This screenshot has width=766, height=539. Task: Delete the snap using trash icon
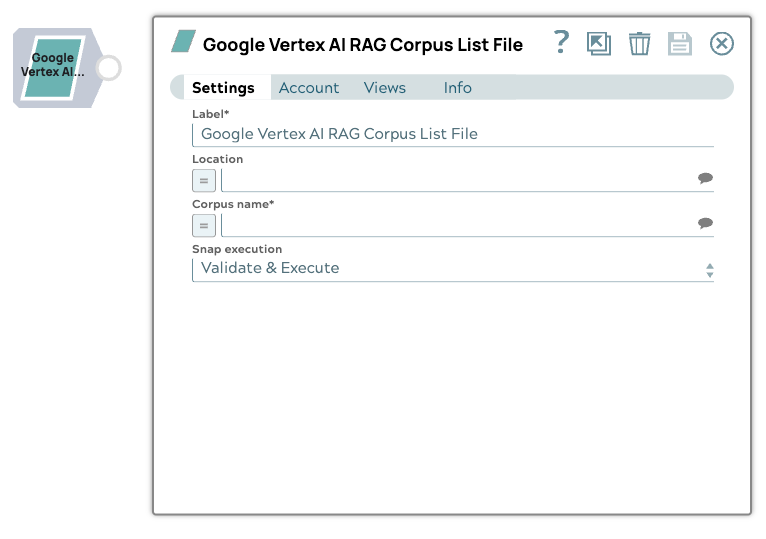point(639,43)
